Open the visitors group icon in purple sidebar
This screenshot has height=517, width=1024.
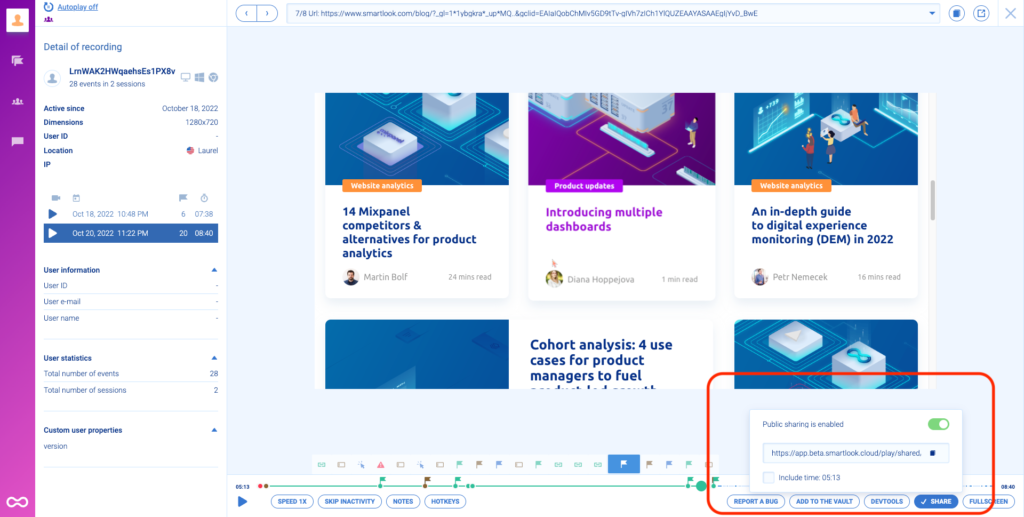pyautogui.click(x=18, y=102)
